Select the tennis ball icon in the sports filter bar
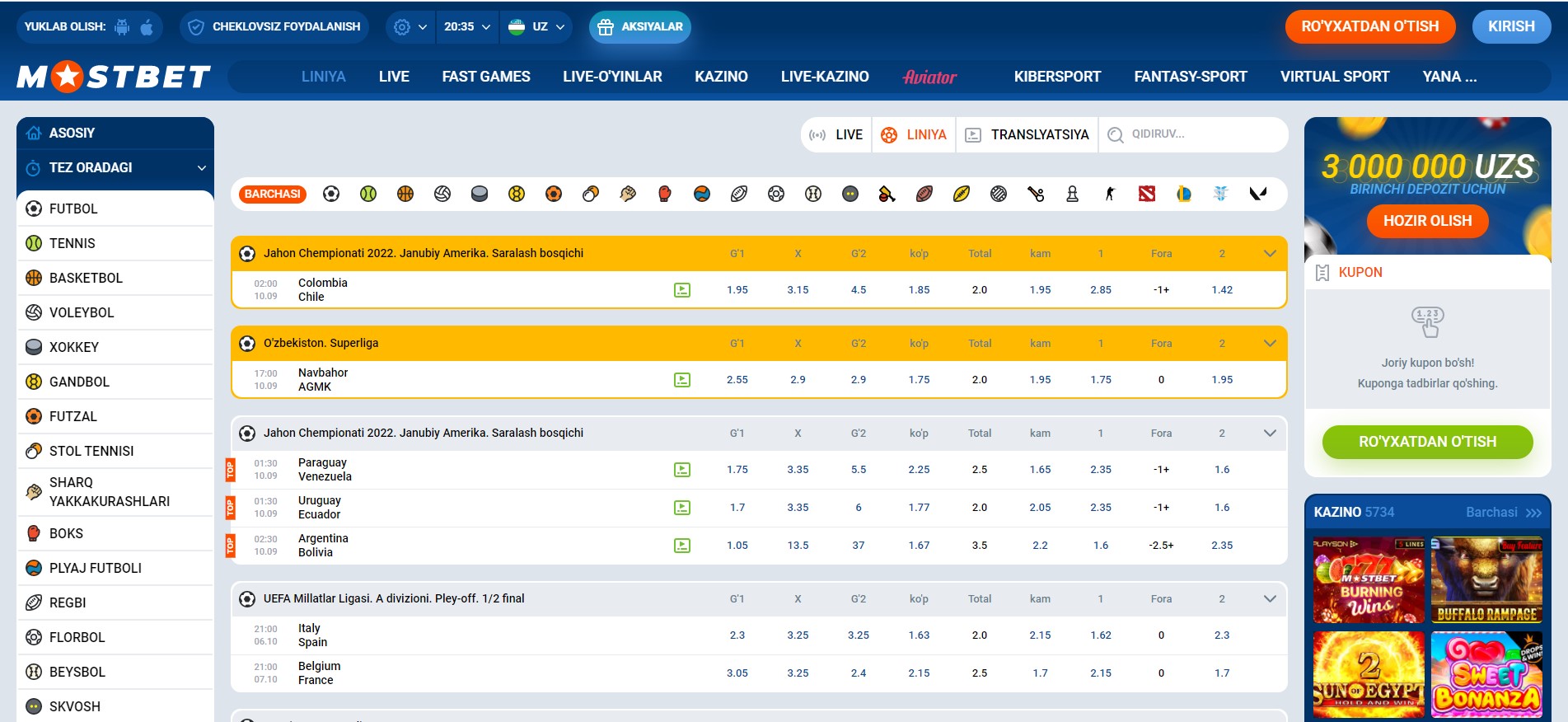The image size is (1568, 722). (368, 194)
